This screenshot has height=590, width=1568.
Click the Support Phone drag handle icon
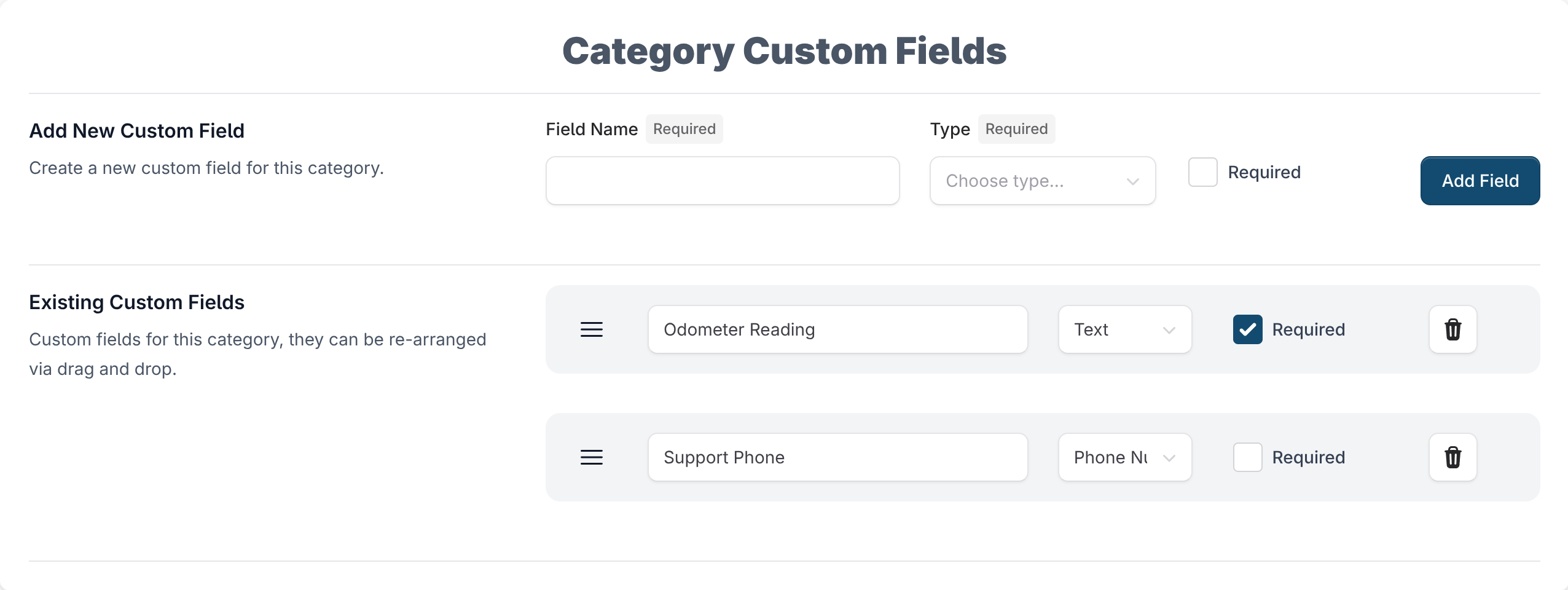coord(592,457)
